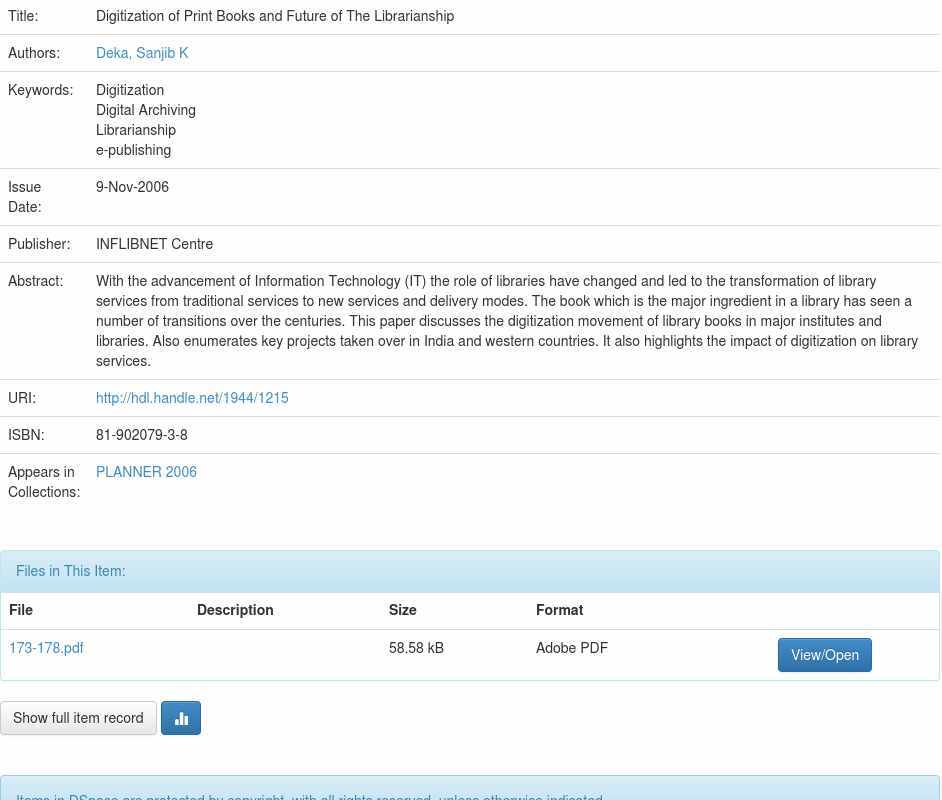Click the paper title text
942x800 pixels.
275,16
